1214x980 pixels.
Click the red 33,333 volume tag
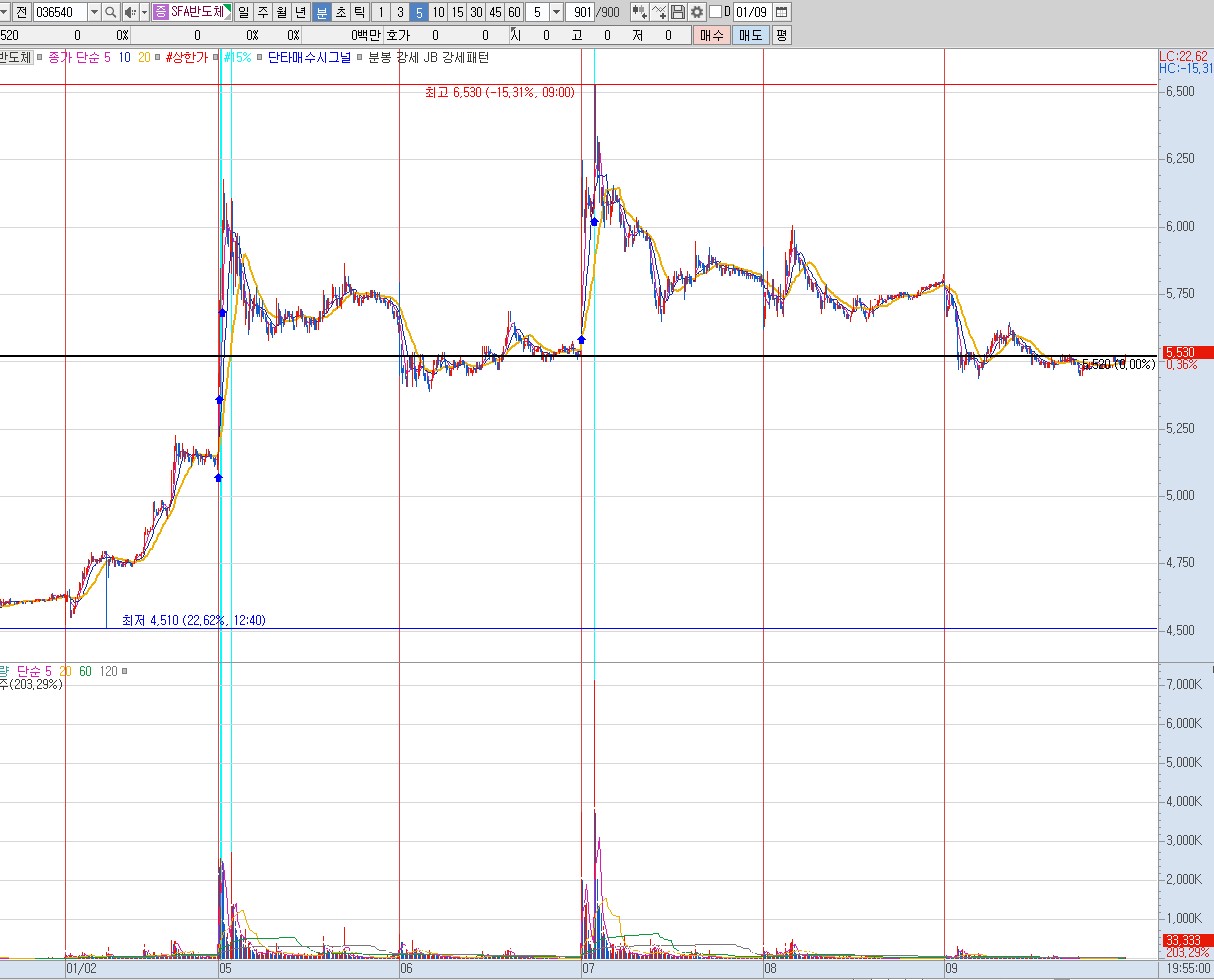(1186, 940)
